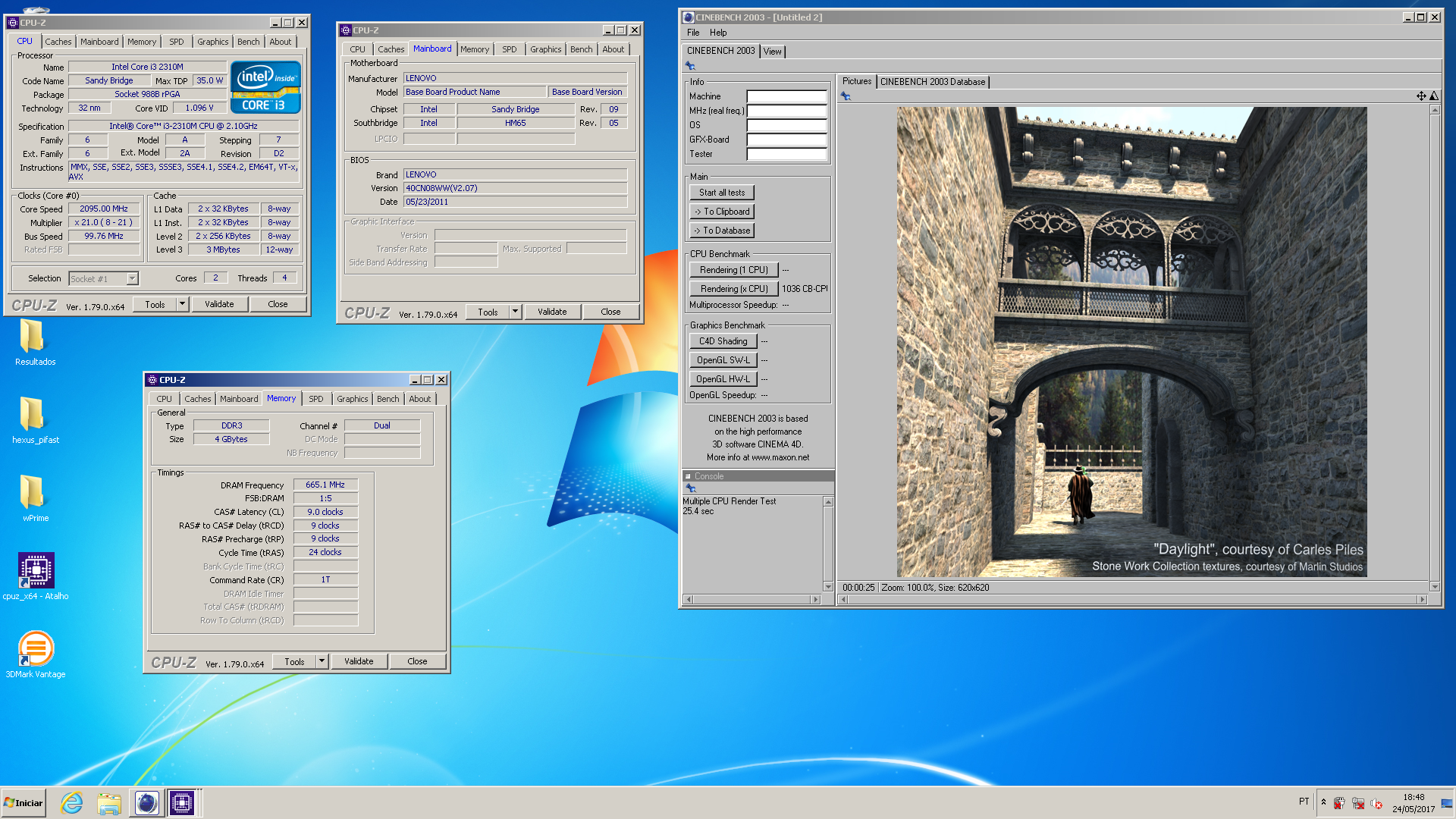Show hidden system tray icons
The height and width of the screenshot is (819, 1456).
1323,802
